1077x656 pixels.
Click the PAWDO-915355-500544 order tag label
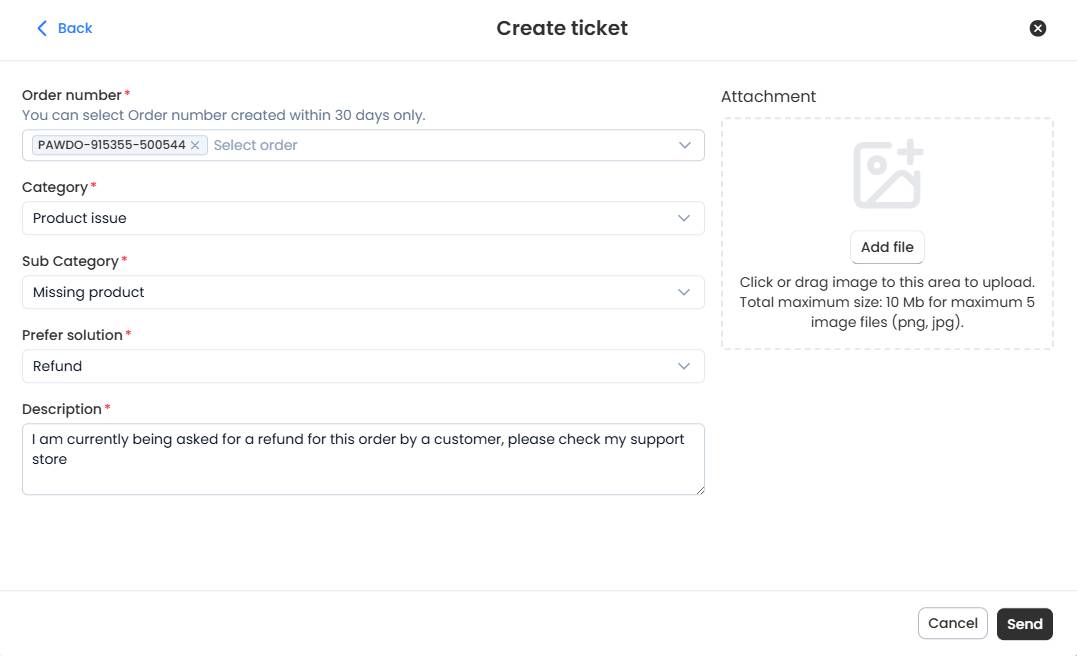111,145
